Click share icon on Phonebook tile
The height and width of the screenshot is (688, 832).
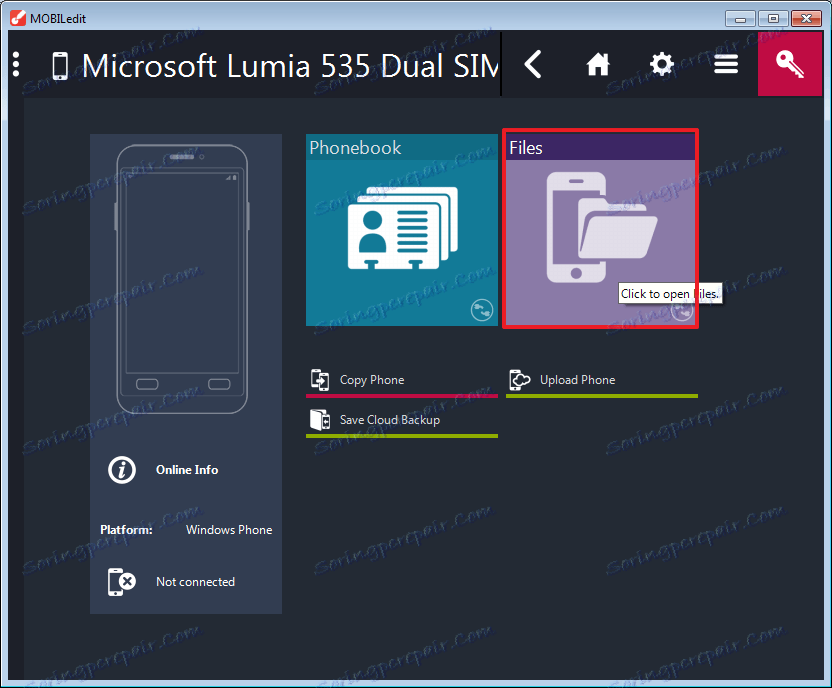pos(481,310)
